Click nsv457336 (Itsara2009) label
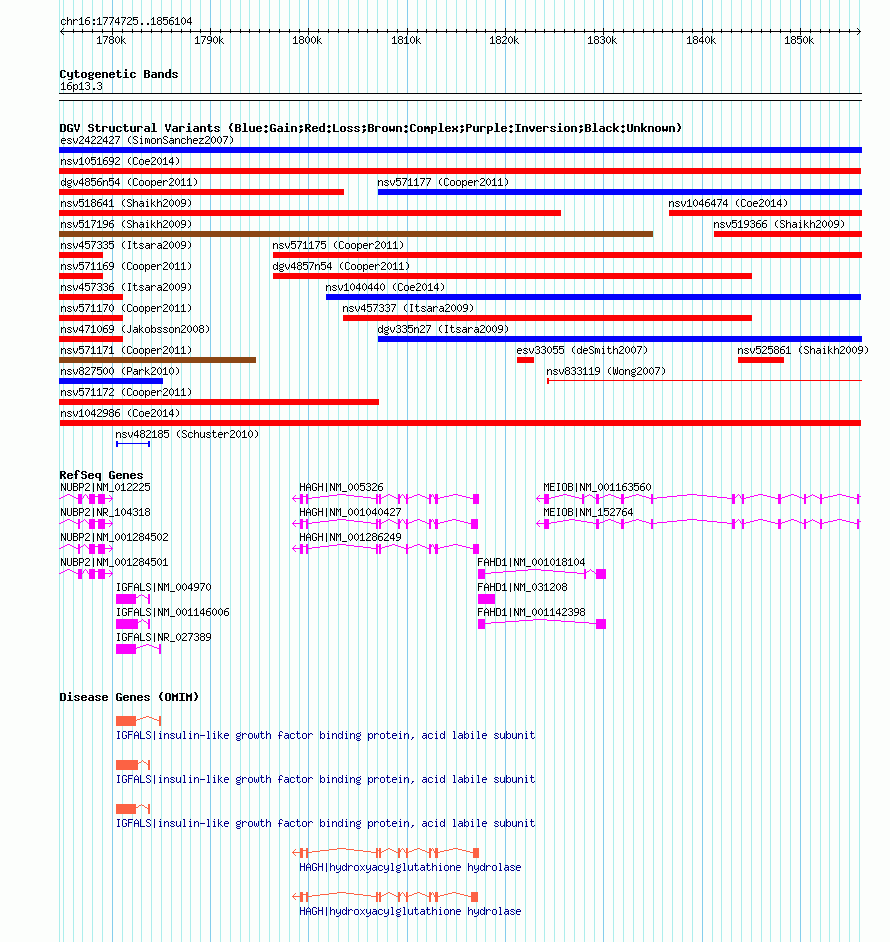Image resolution: width=890 pixels, height=942 pixels. tap(126, 288)
